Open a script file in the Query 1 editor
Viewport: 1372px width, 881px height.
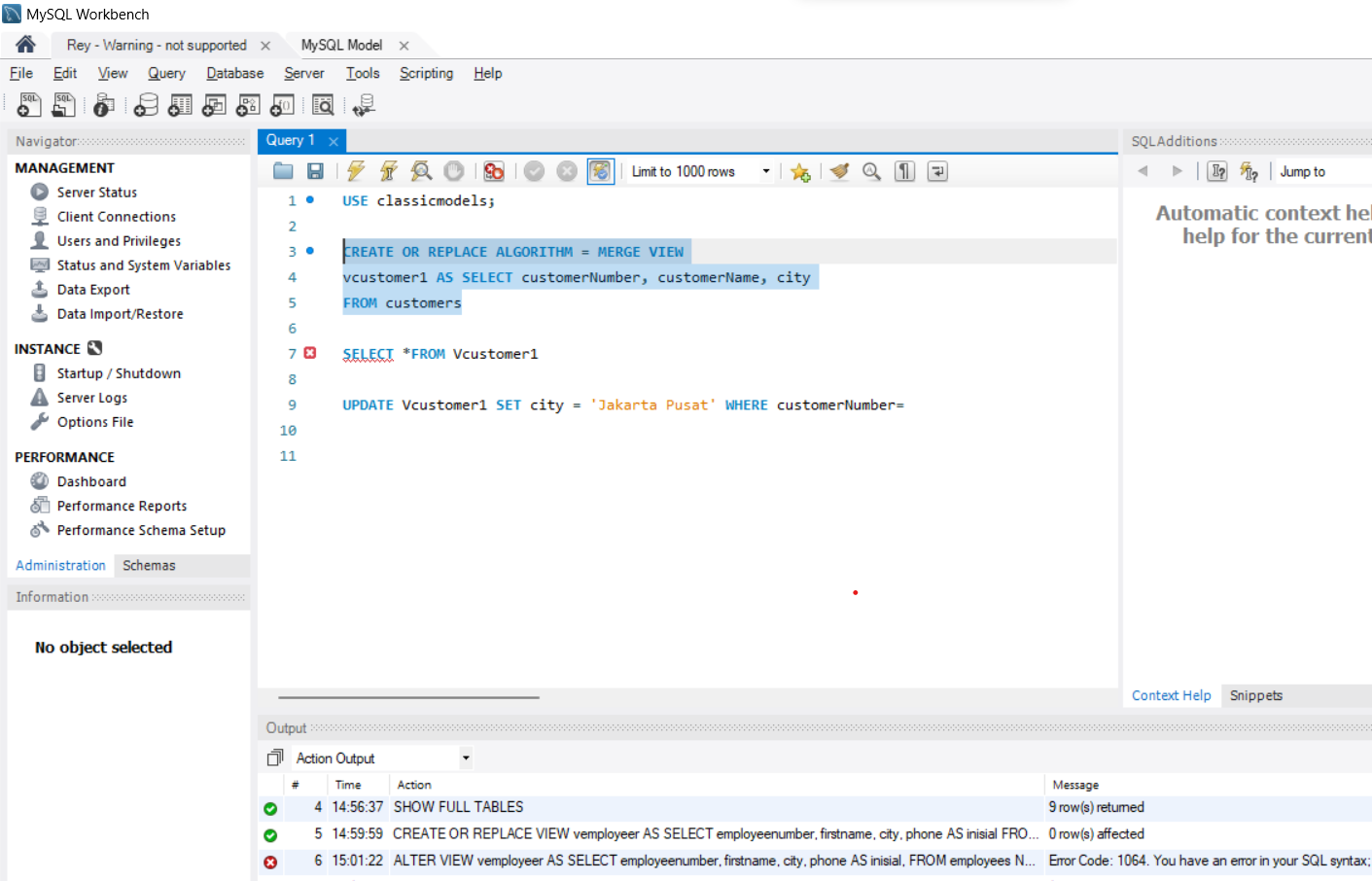283,171
